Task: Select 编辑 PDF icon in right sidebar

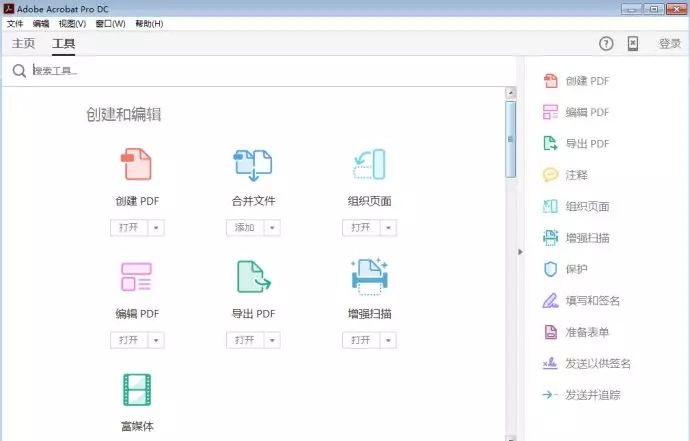Action: [551, 112]
